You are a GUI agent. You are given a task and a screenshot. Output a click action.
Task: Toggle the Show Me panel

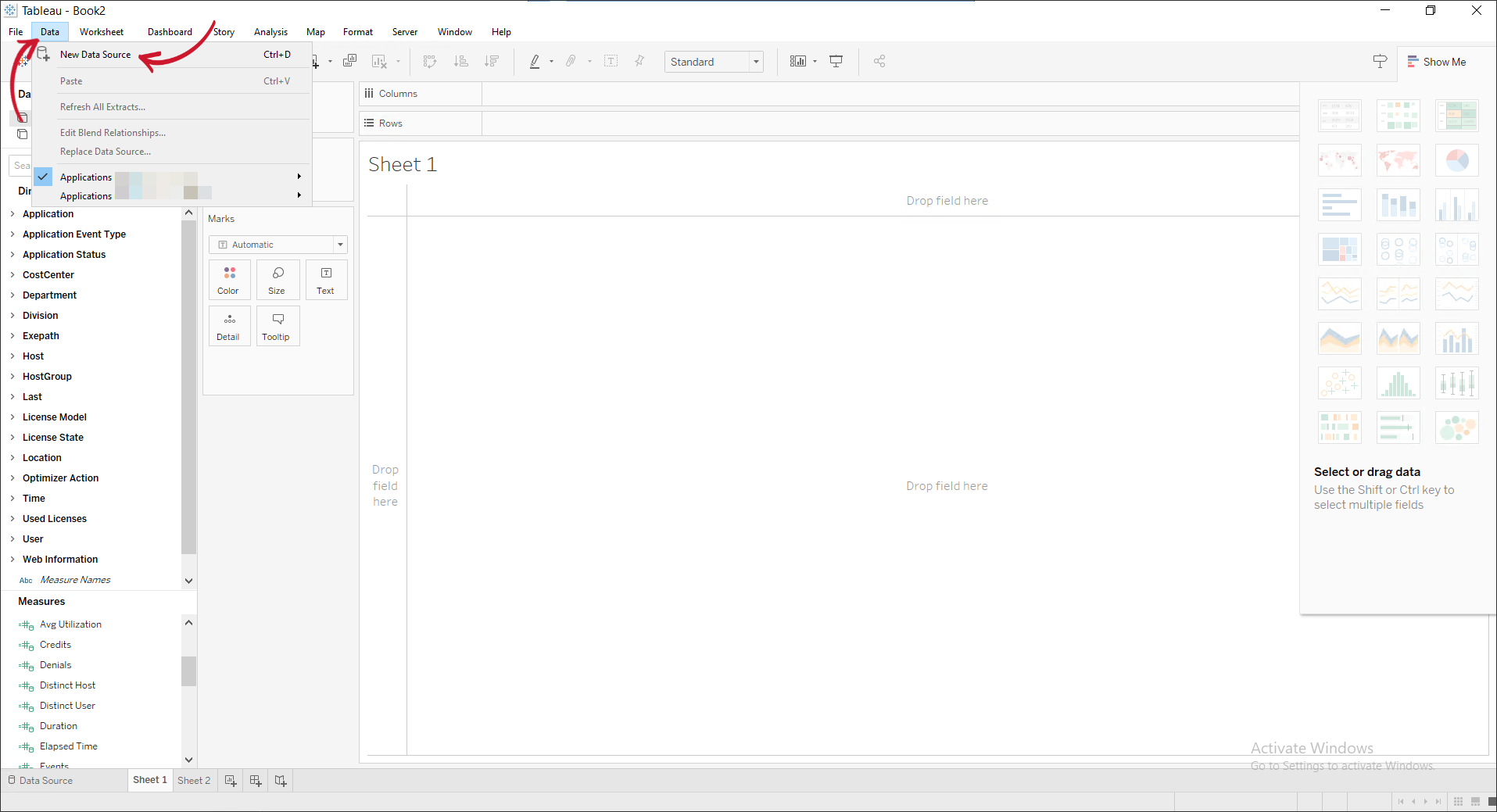pyautogui.click(x=1437, y=62)
